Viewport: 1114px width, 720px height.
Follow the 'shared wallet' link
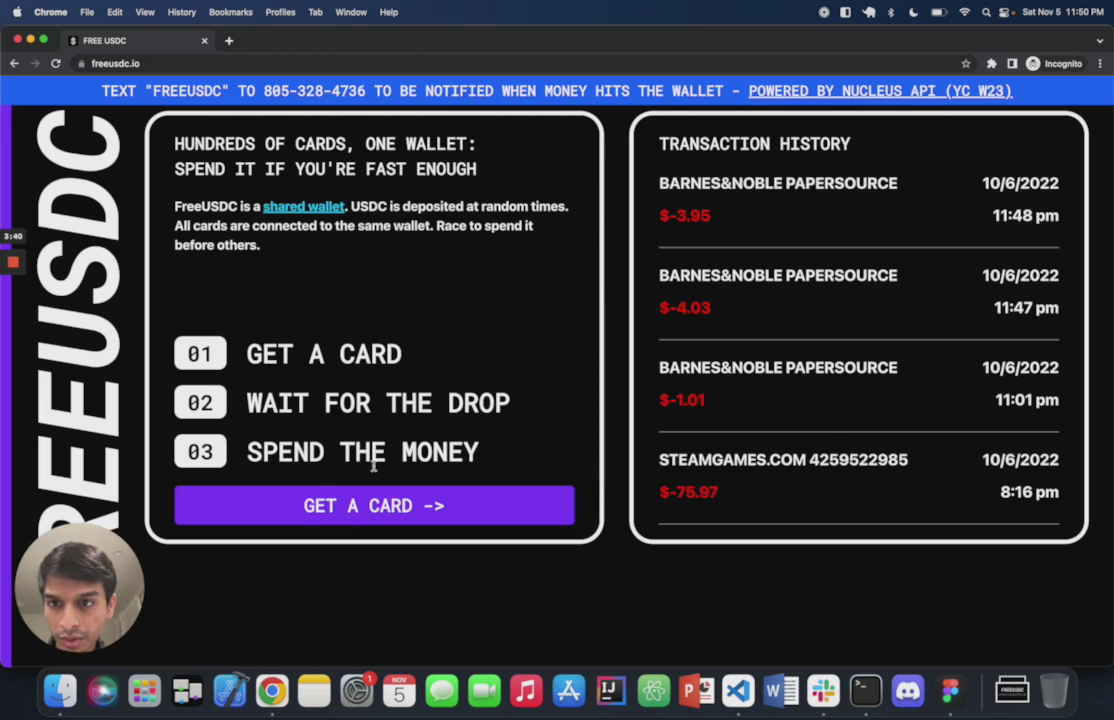click(303, 207)
